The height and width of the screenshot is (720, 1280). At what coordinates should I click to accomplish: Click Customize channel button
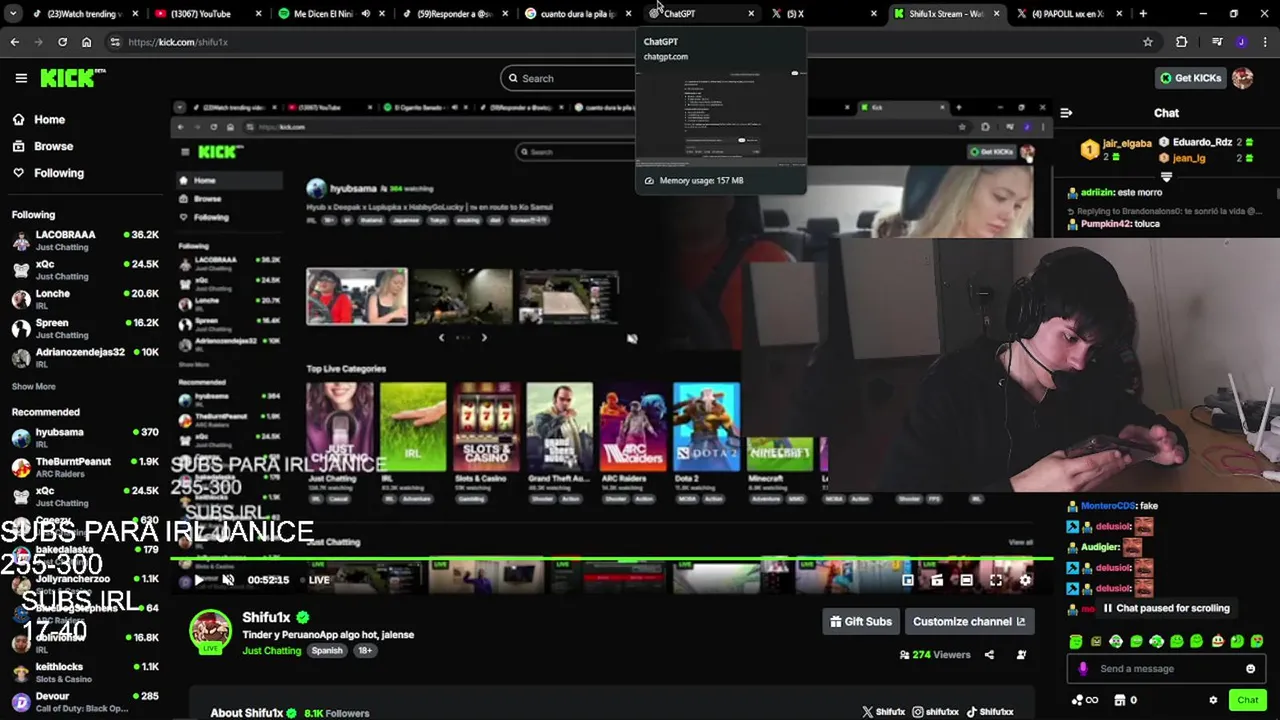tap(969, 621)
